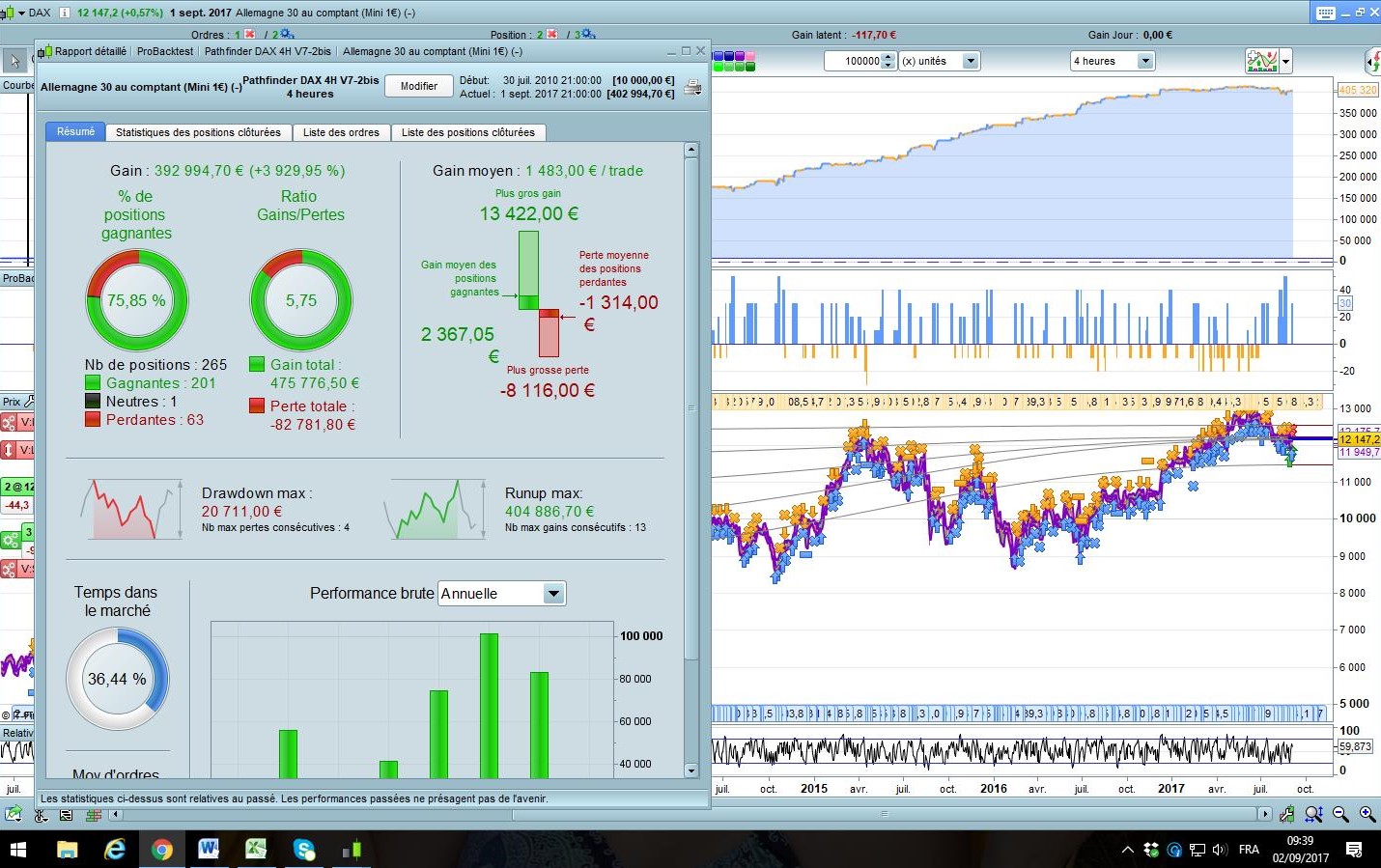This screenshot has height=868, width=1381.
Task: Open Excel from taskbar
Action: click(256, 850)
